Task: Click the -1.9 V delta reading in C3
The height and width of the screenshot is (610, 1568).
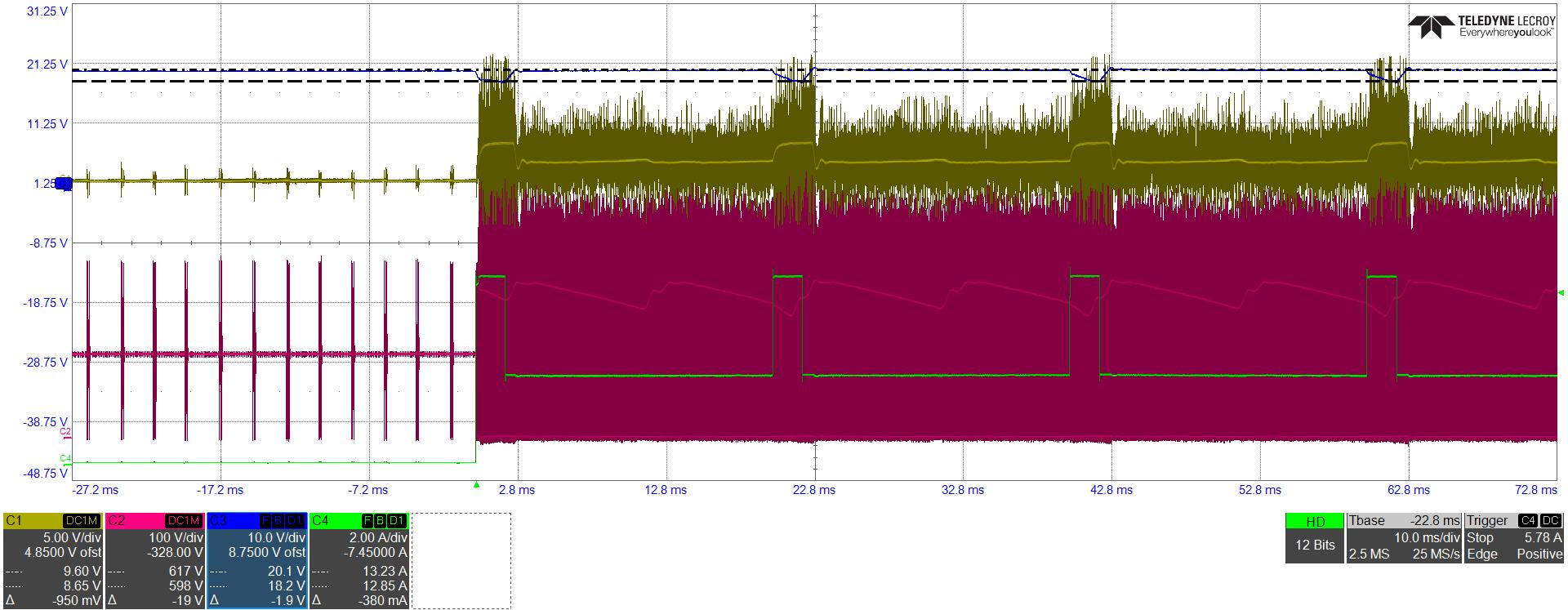Action: (x=287, y=602)
